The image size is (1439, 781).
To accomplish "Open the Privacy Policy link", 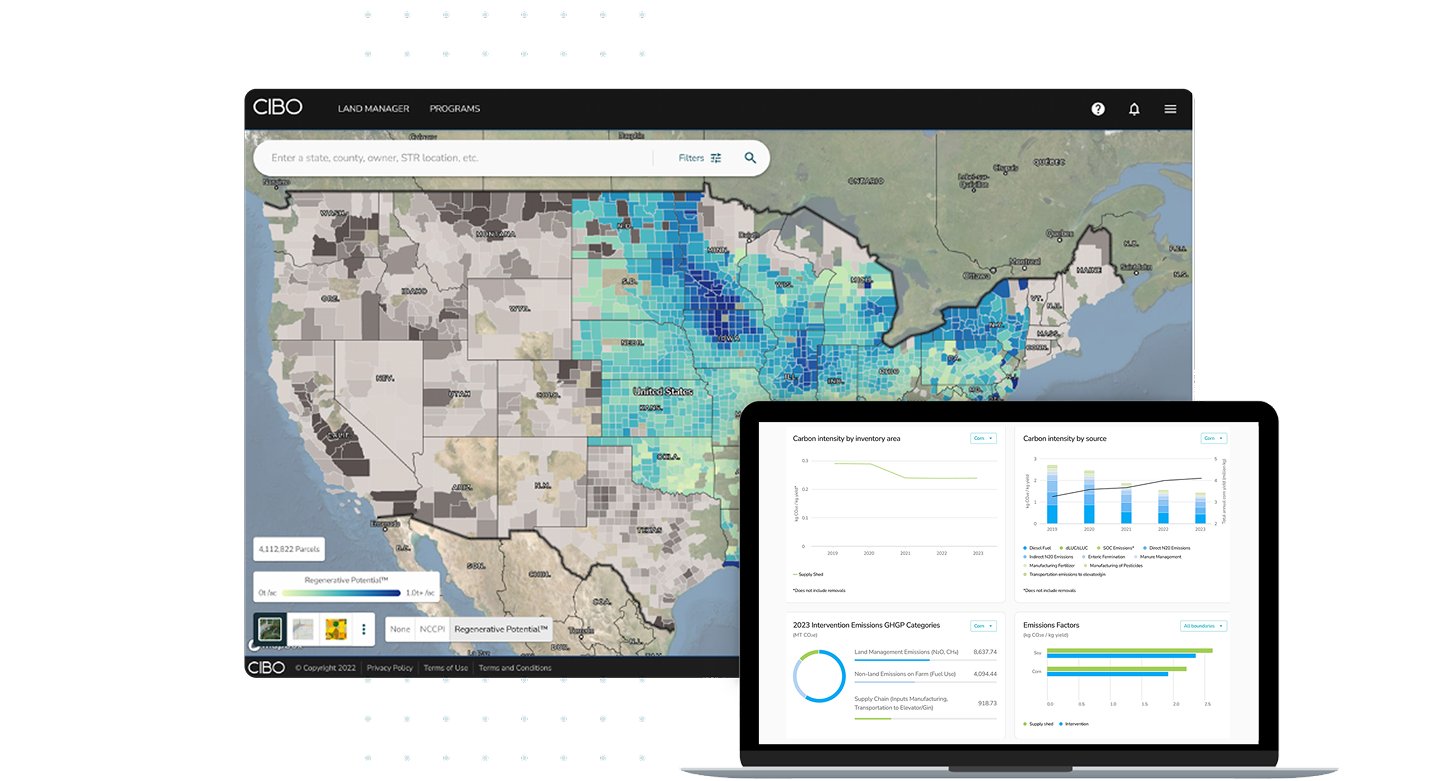I will (x=390, y=668).
